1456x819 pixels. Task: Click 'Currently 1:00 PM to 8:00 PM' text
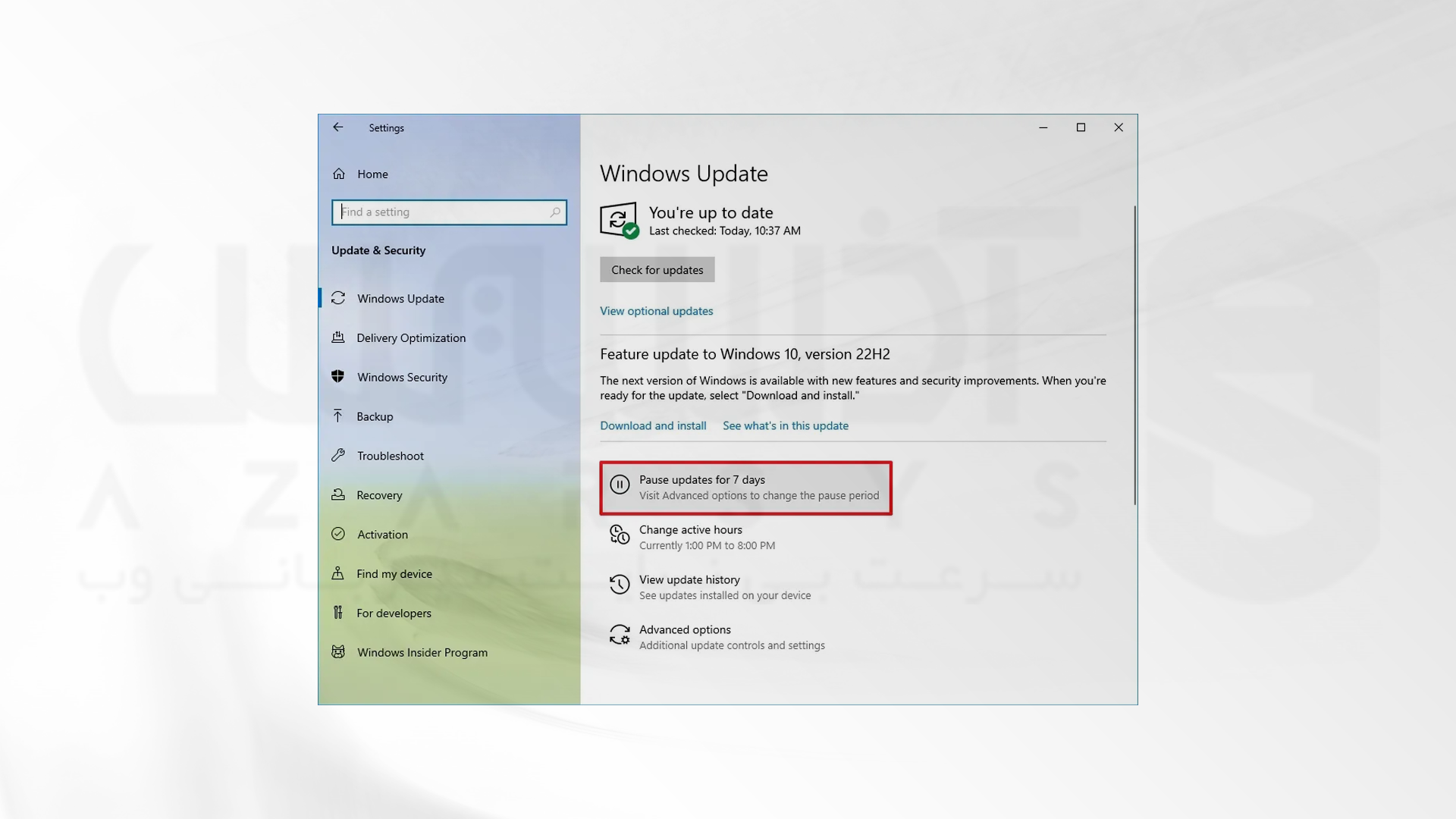(707, 546)
